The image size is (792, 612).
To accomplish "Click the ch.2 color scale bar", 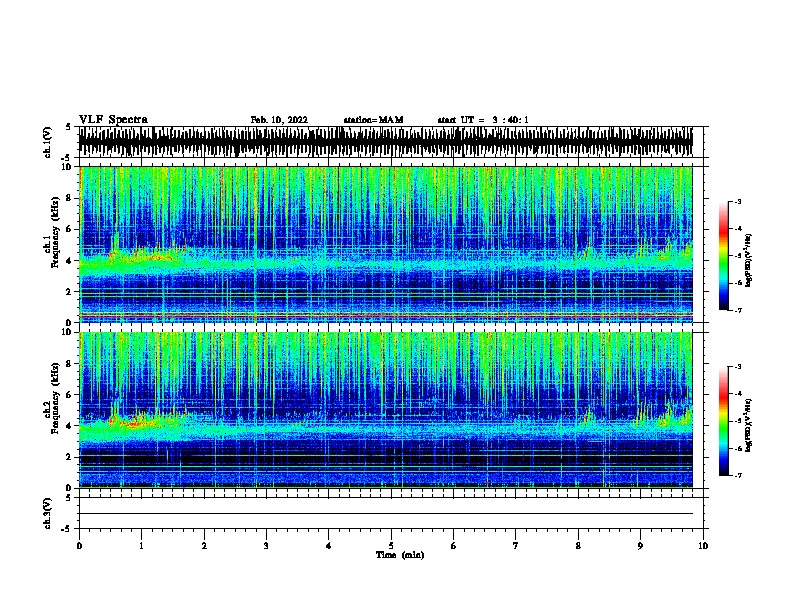I will 723,421.
